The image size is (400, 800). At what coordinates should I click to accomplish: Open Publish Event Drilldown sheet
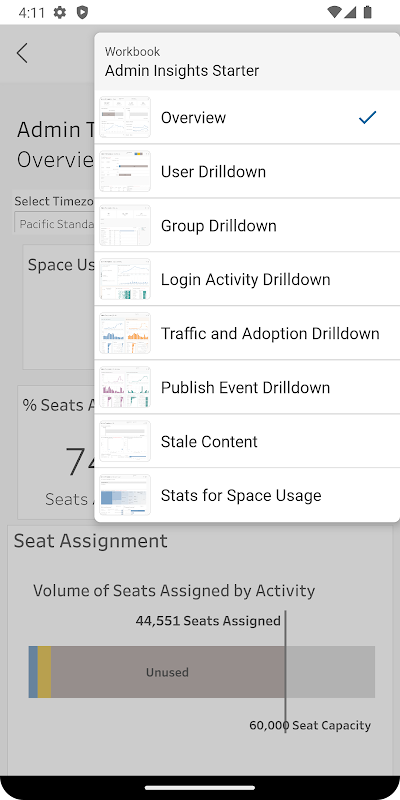tap(247, 388)
